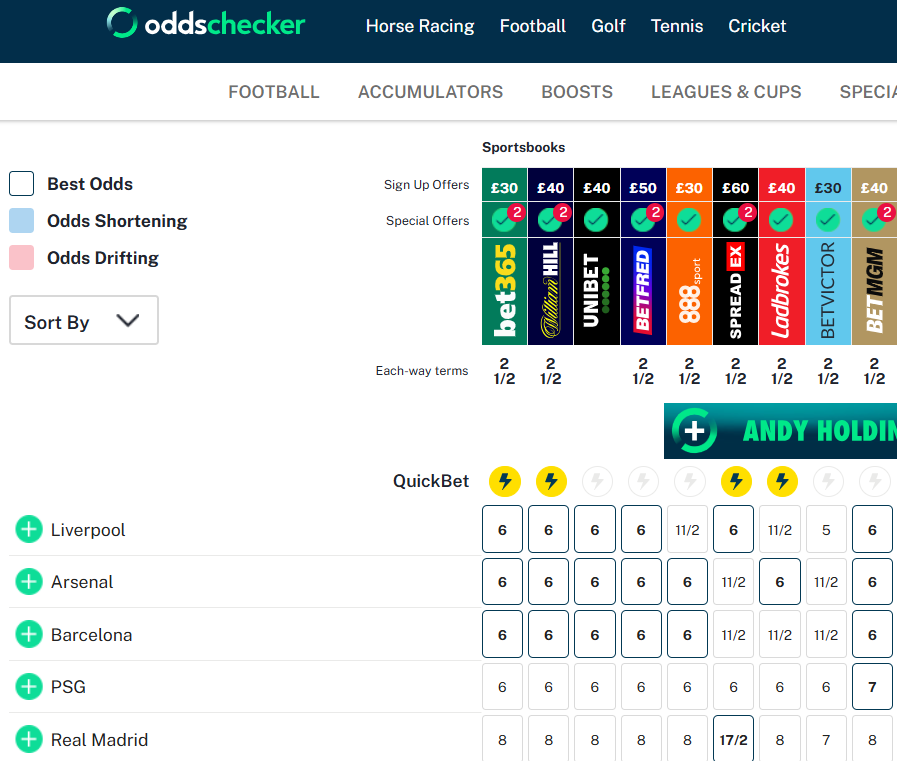Click the Odds Drifting pink swatch
This screenshot has width=897, height=761.
pos(22,257)
